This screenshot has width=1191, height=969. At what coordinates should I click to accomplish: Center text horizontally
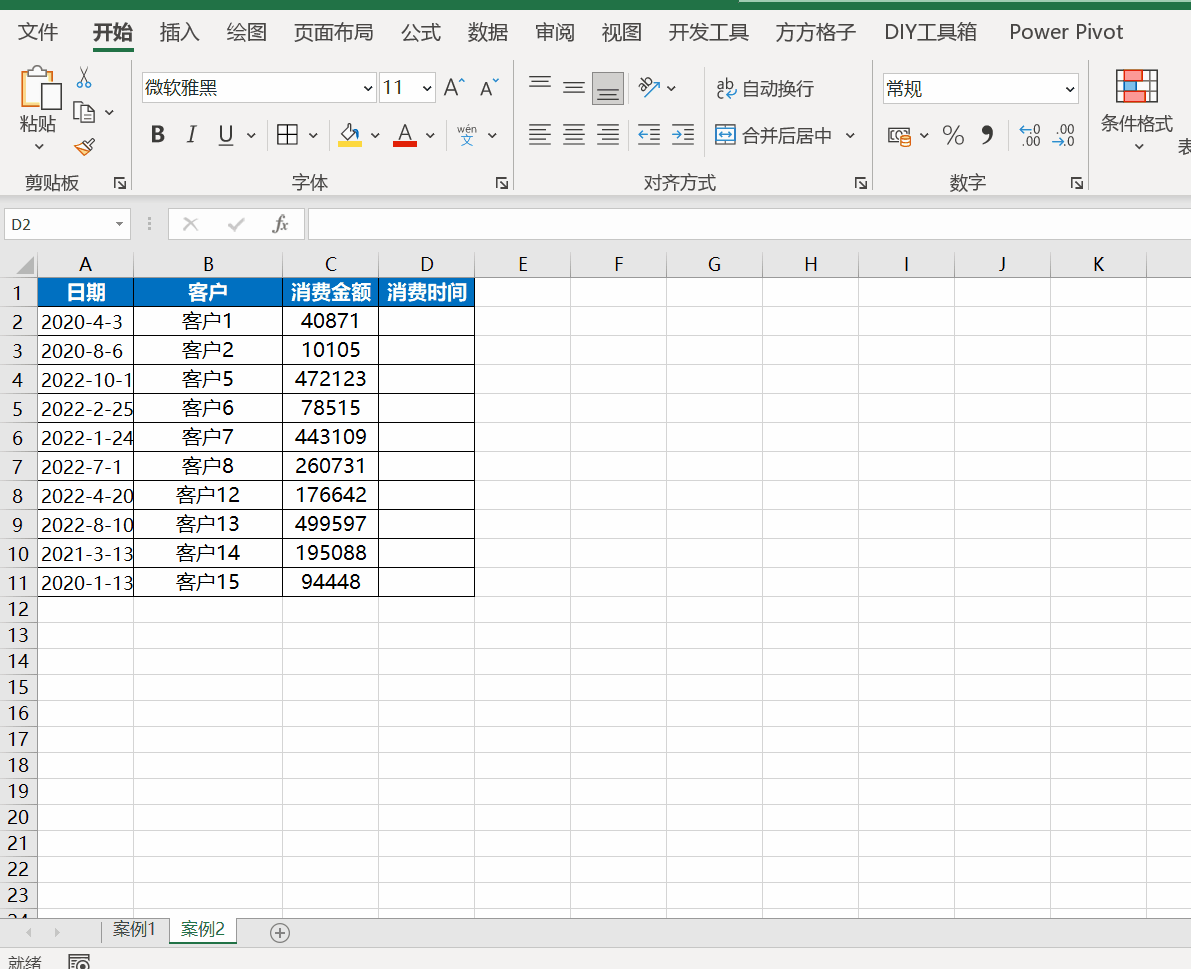tap(574, 135)
